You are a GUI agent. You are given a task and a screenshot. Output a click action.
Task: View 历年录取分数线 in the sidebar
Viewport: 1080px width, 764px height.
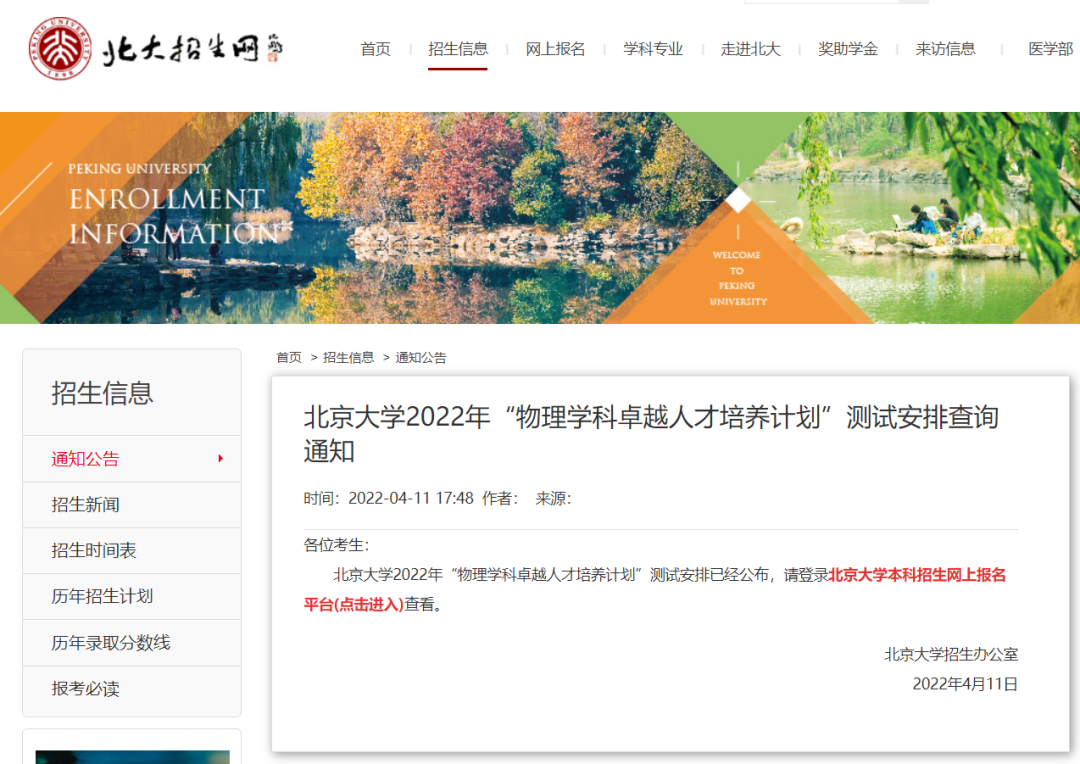(111, 643)
